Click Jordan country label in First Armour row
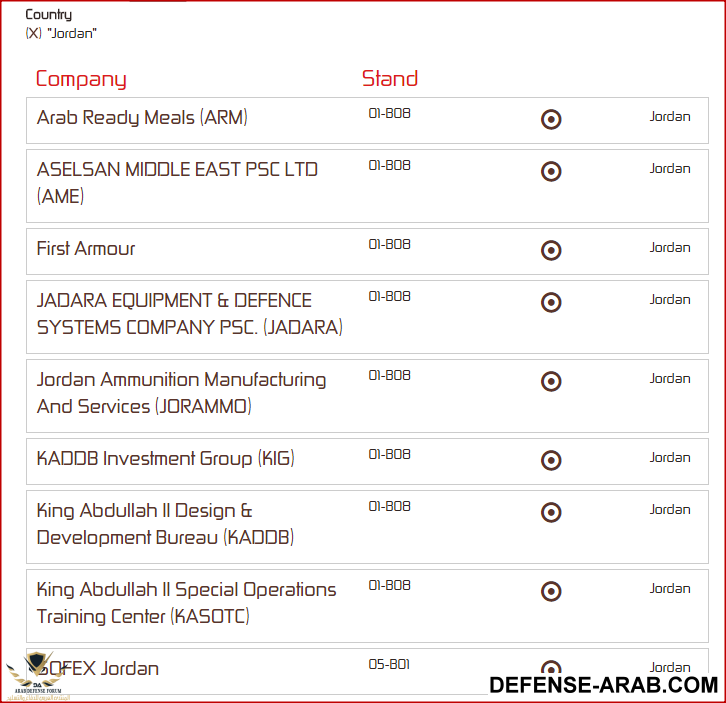726x703 pixels. click(x=670, y=248)
